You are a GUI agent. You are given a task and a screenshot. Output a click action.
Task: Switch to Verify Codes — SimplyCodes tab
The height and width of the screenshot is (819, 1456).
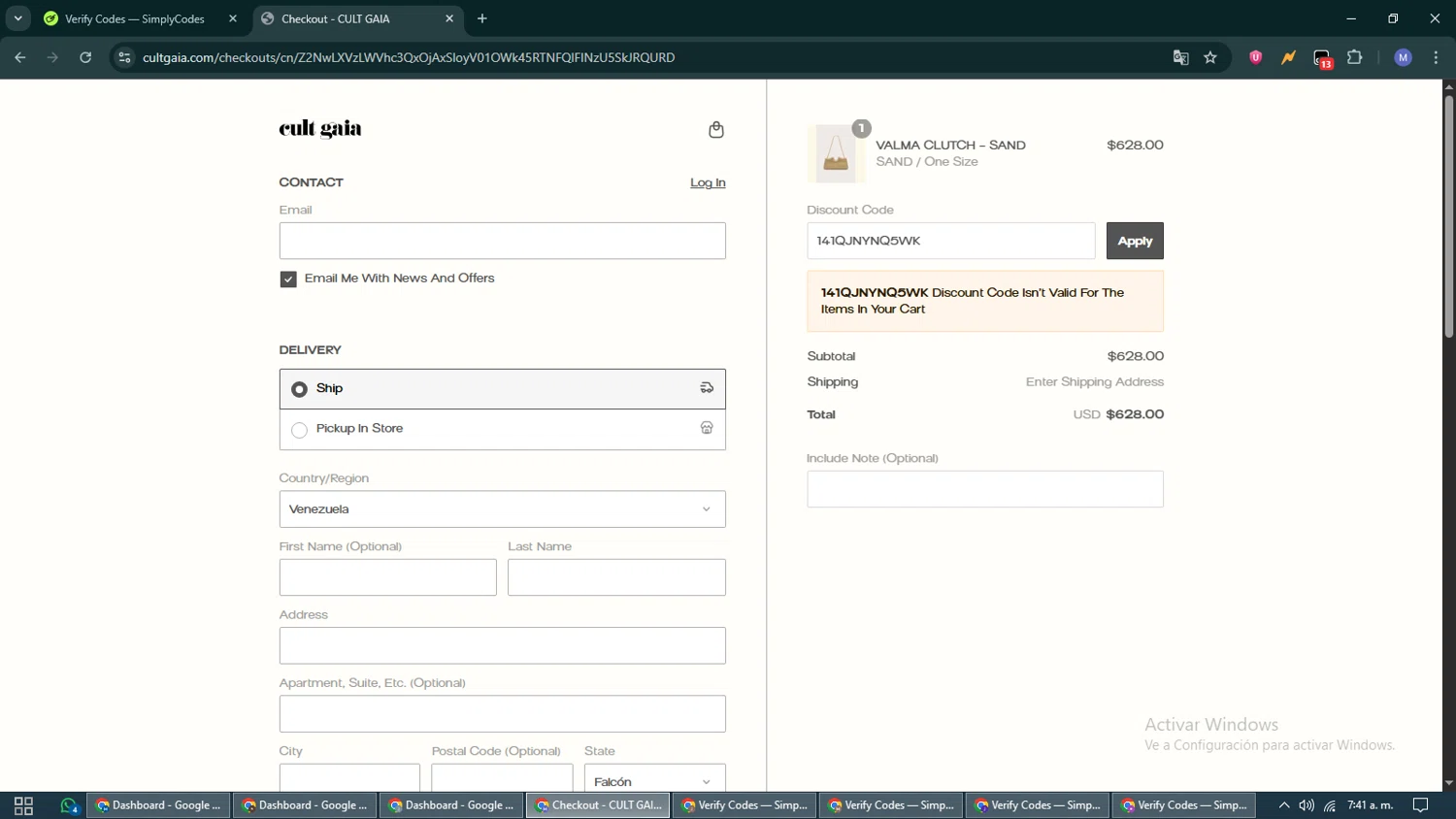click(x=140, y=18)
